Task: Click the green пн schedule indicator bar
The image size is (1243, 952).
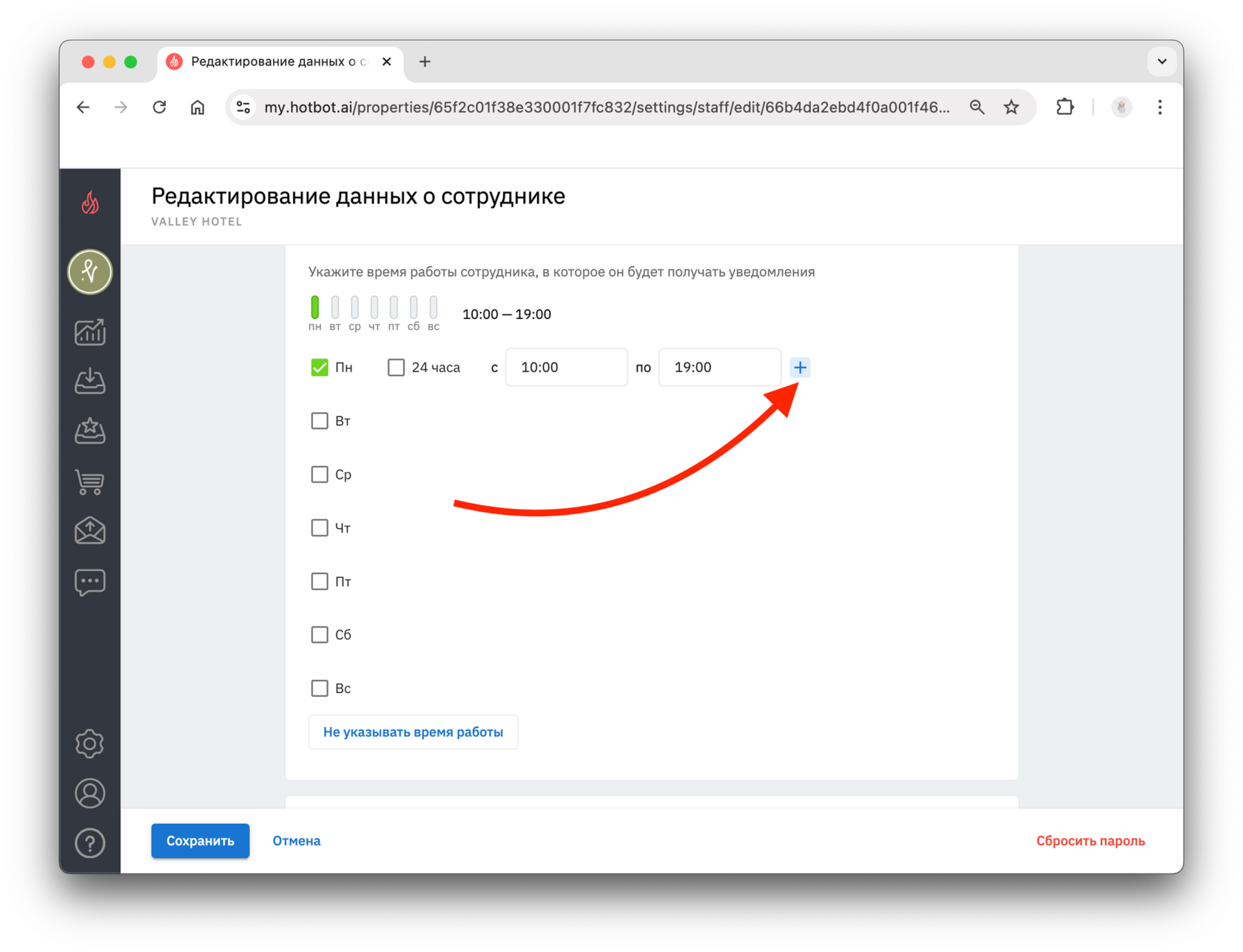Action: pyautogui.click(x=315, y=307)
